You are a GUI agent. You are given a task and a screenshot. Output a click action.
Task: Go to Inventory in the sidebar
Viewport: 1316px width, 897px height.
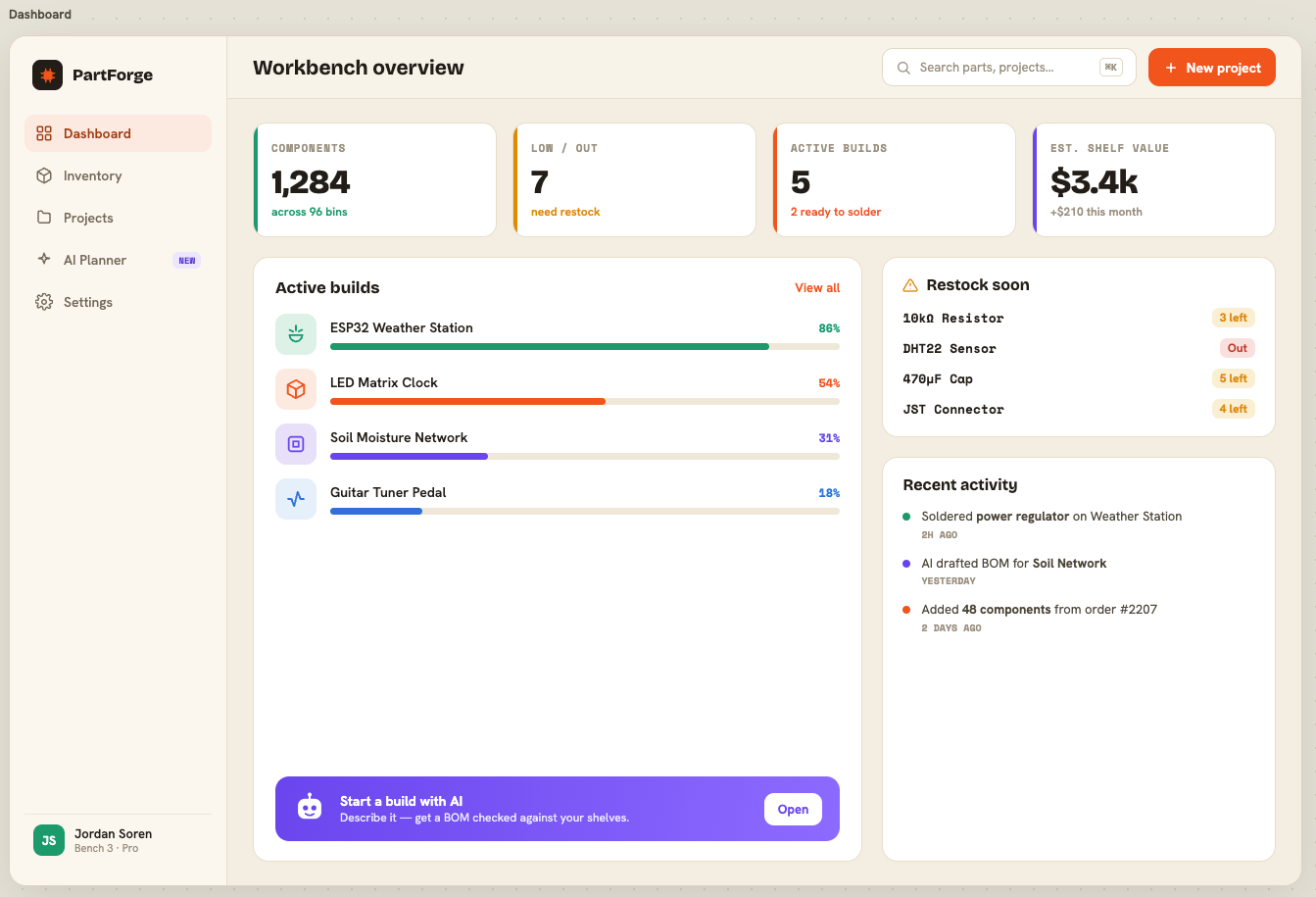pyautogui.click(x=118, y=175)
